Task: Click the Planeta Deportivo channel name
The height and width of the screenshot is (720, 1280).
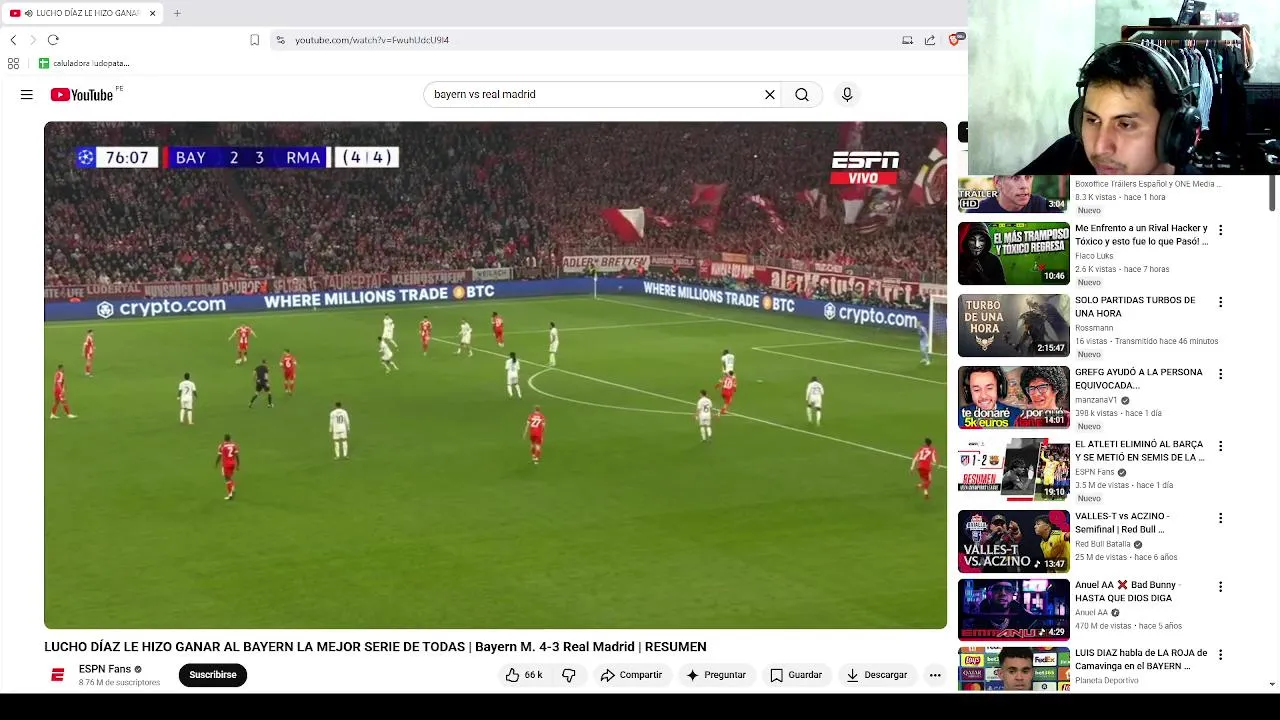Action: tap(1107, 681)
